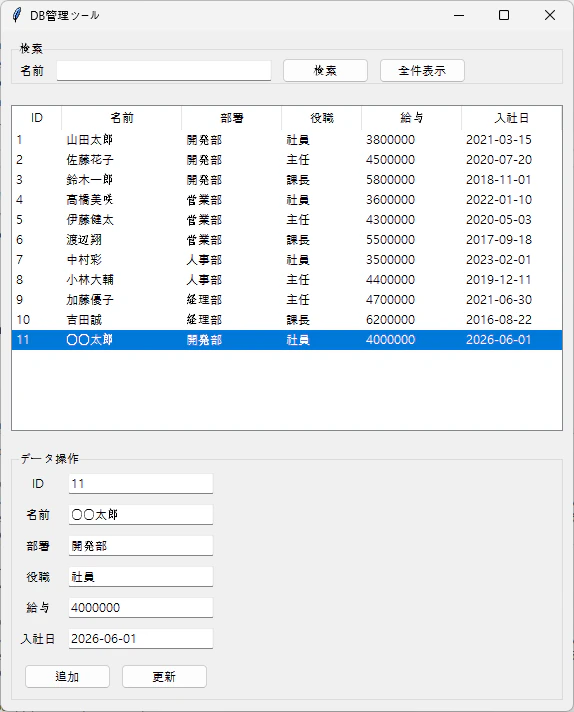Click the 給与 column header
Image resolution: width=574 pixels, height=712 pixels.
pos(411,118)
